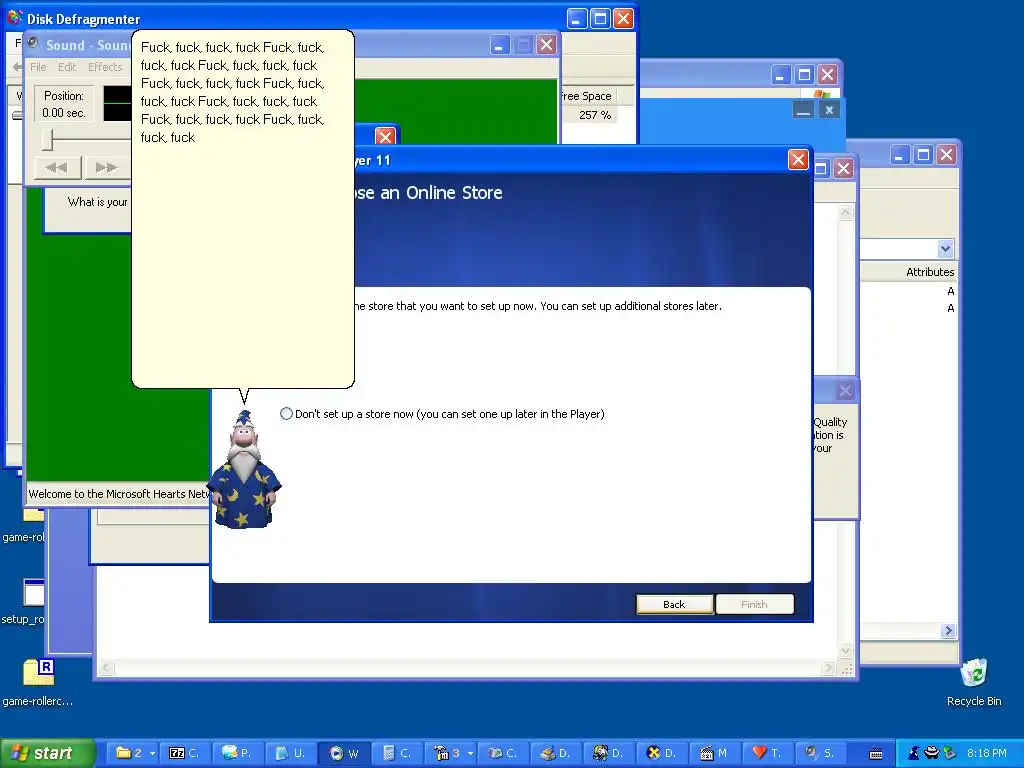Switch to the Calculator taskbar button
This screenshot has height=768, width=1024.
pyautogui.click(x=398, y=753)
